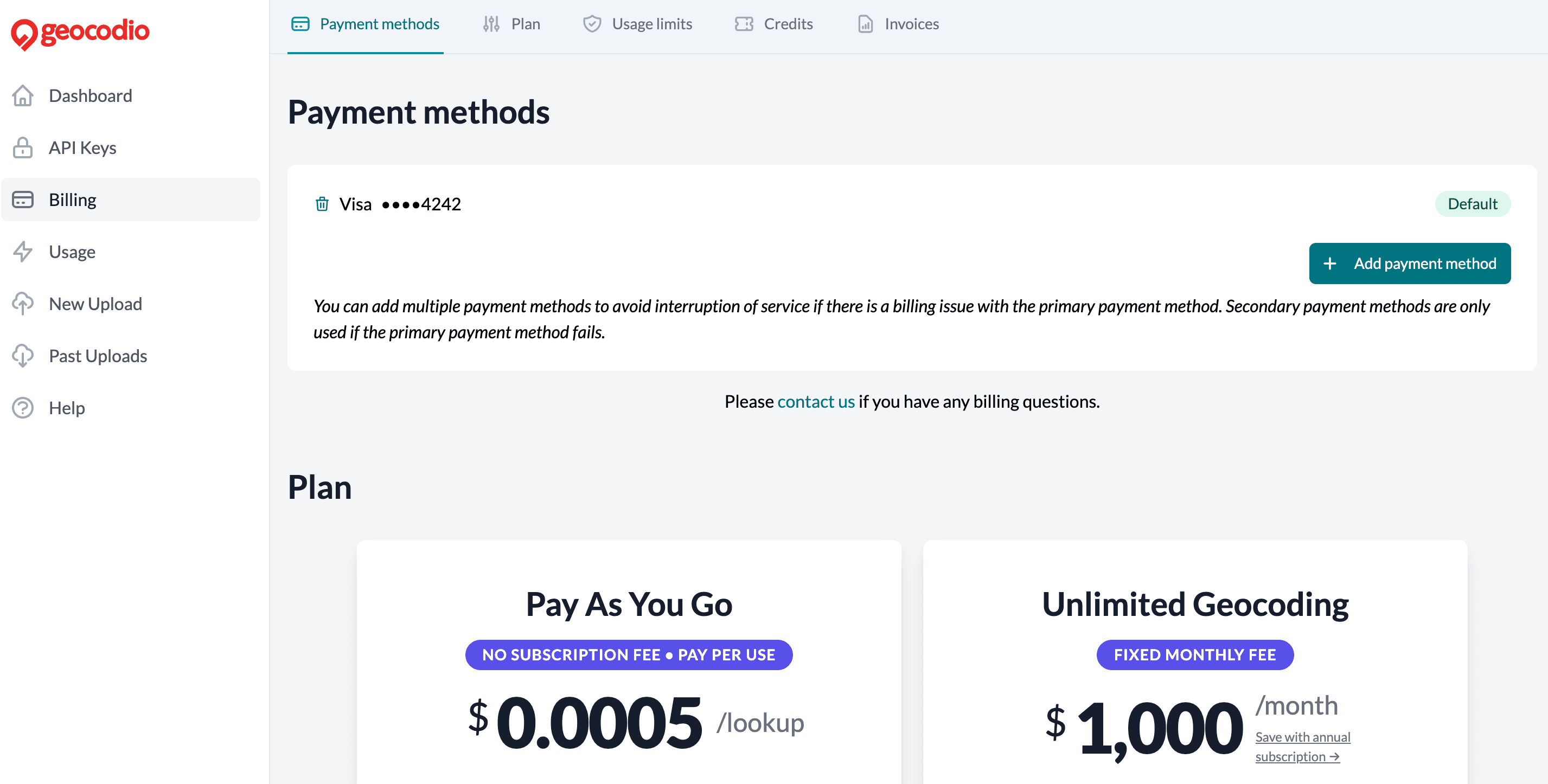Open the contact us link
This screenshot has height=784, width=1548.
click(x=816, y=401)
